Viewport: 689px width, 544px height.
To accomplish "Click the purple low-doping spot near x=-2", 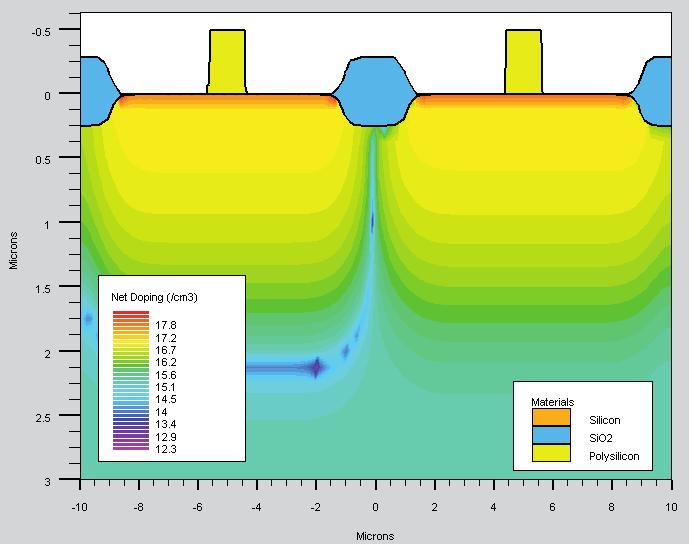I will [316, 367].
